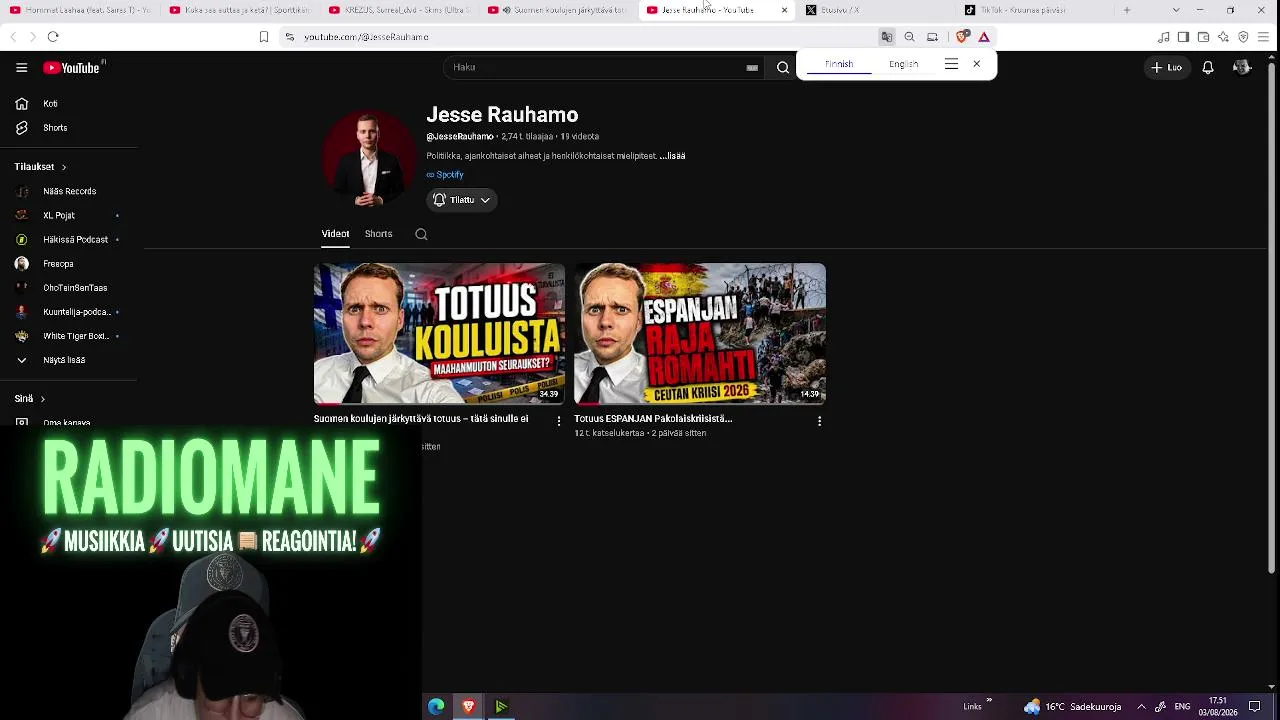Search within channel using magnifier icon
1280x720 pixels.
click(x=421, y=234)
